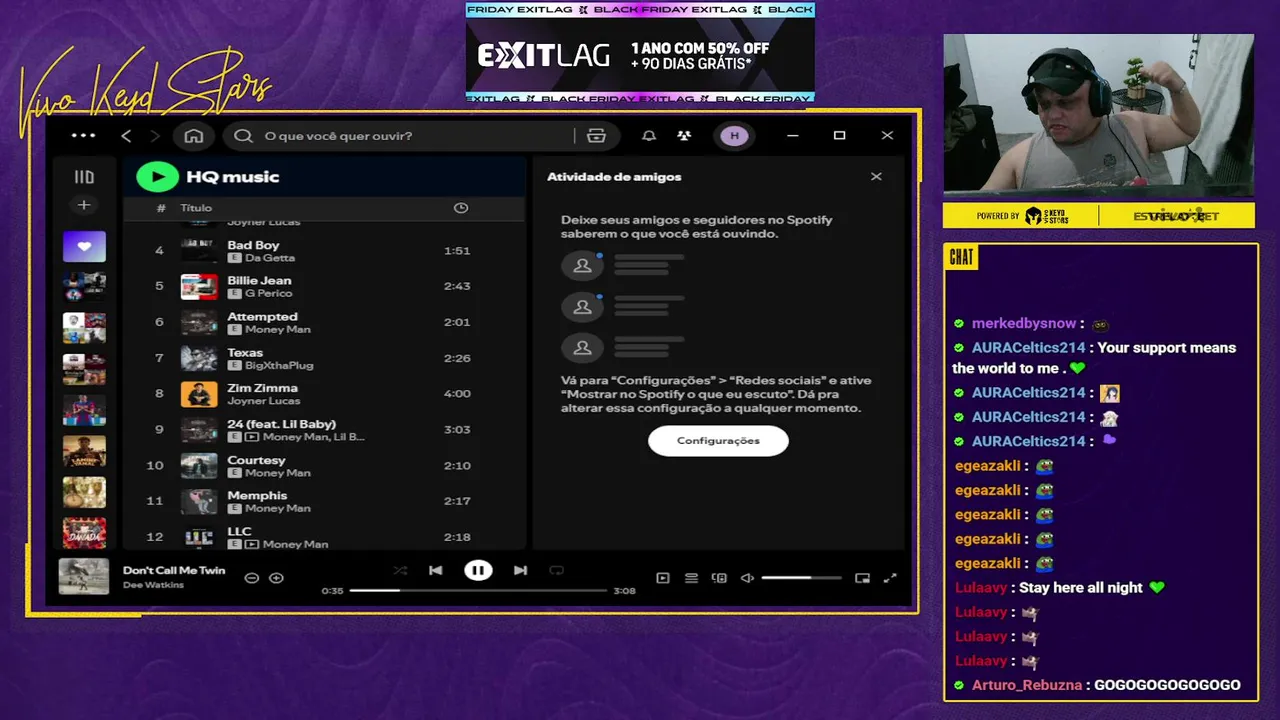Go forward with the right arrow
The height and width of the screenshot is (720, 1280).
click(154, 136)
